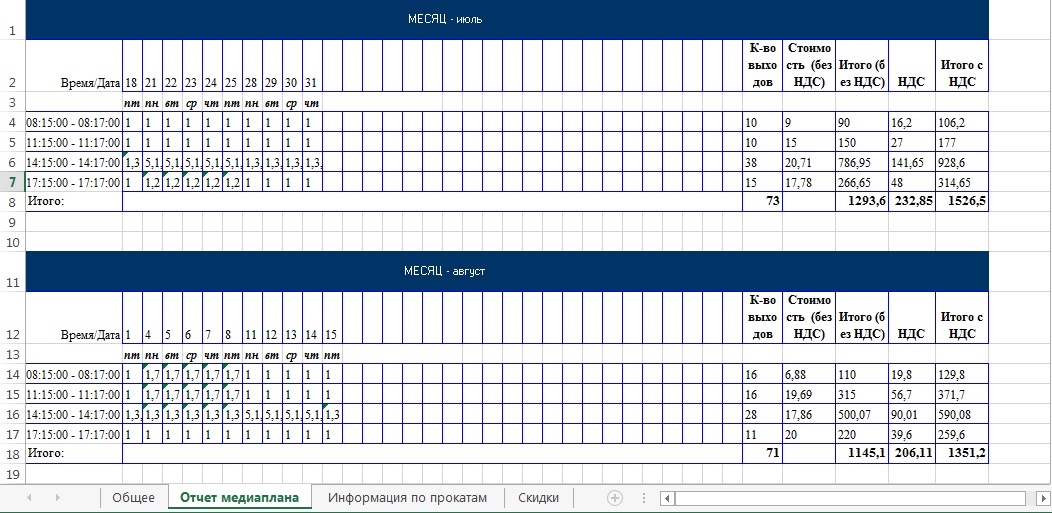Click July Стоимость (без НДС) header
Image resolution: width=1052 pixels, height=513 pixels.
pos(808,66)
